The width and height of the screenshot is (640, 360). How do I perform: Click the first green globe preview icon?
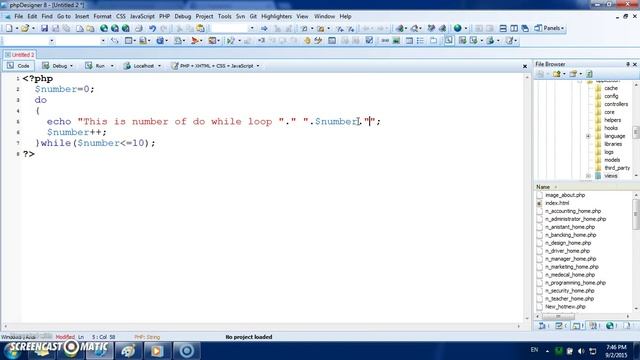click(104, 28)
